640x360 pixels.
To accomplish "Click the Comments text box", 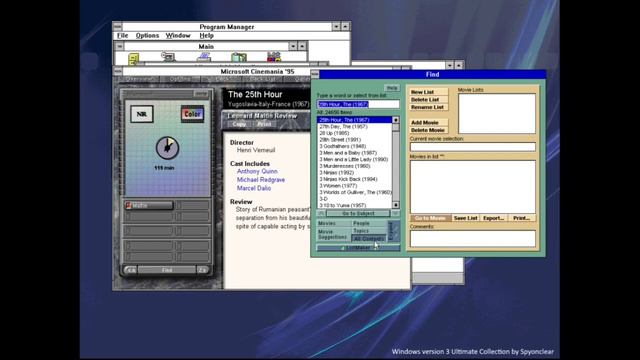I will 473,239.
